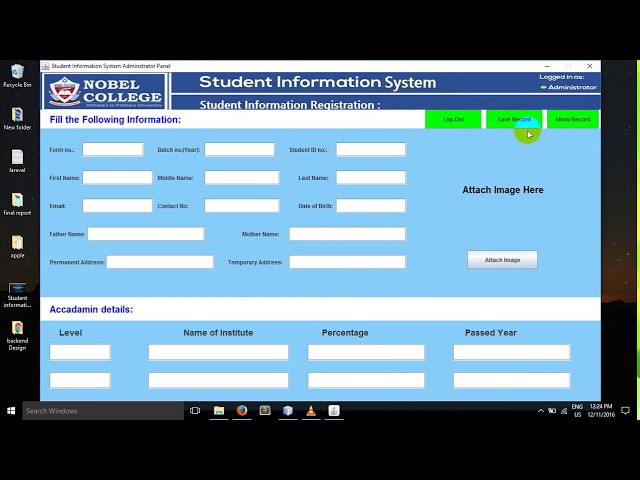Image resolution: width=640 pixels, height=480 pixels.
Task: Select the Email input field
Action: click(x=118, y=206)
